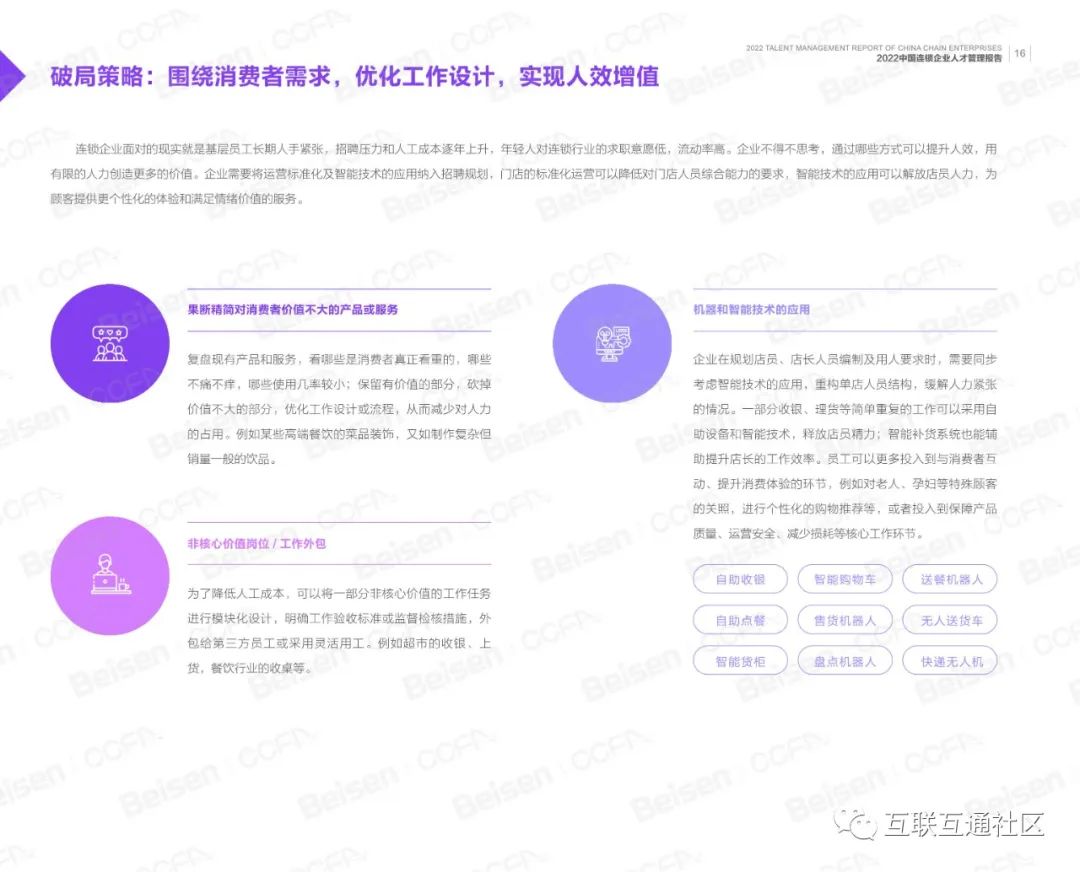Click intro line starting 顾客提供更个性化的体验
The image size is (1080, 872).
coord(177,199)
